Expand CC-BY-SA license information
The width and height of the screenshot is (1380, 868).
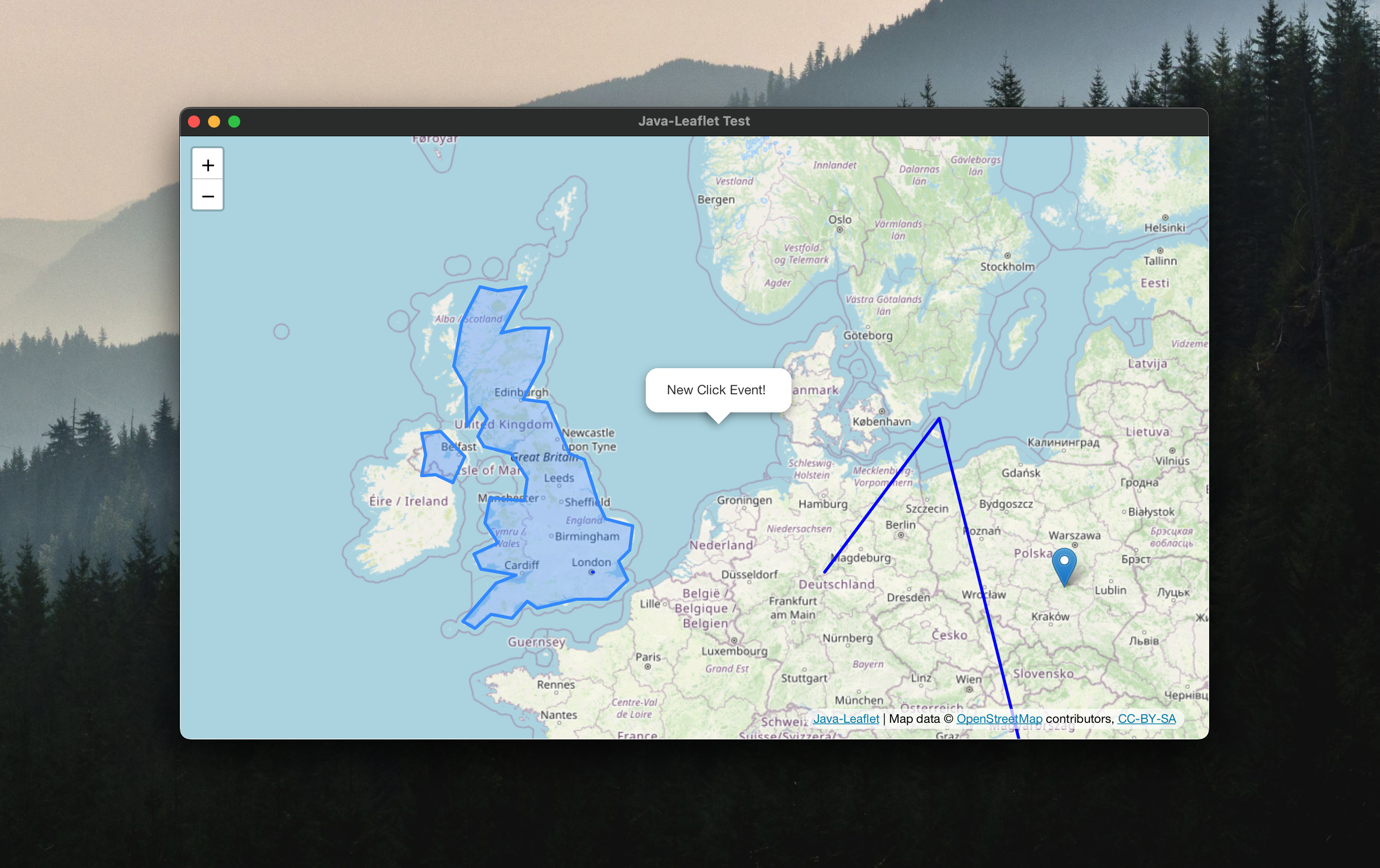[x=1147, y=719]
